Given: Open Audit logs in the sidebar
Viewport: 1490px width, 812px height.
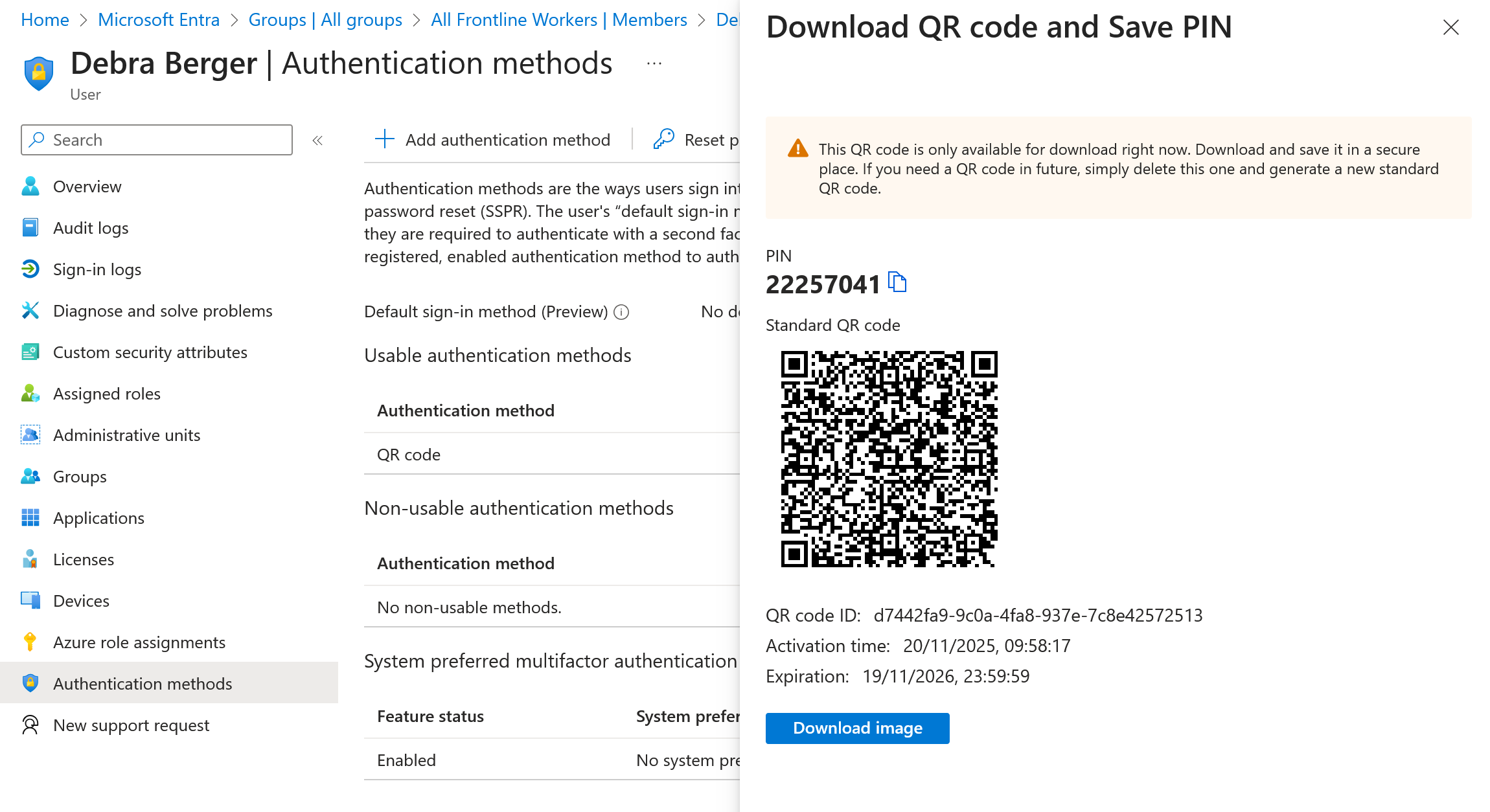Looking at the screenshot, I should pyautogui.click(x=91, y=228).
